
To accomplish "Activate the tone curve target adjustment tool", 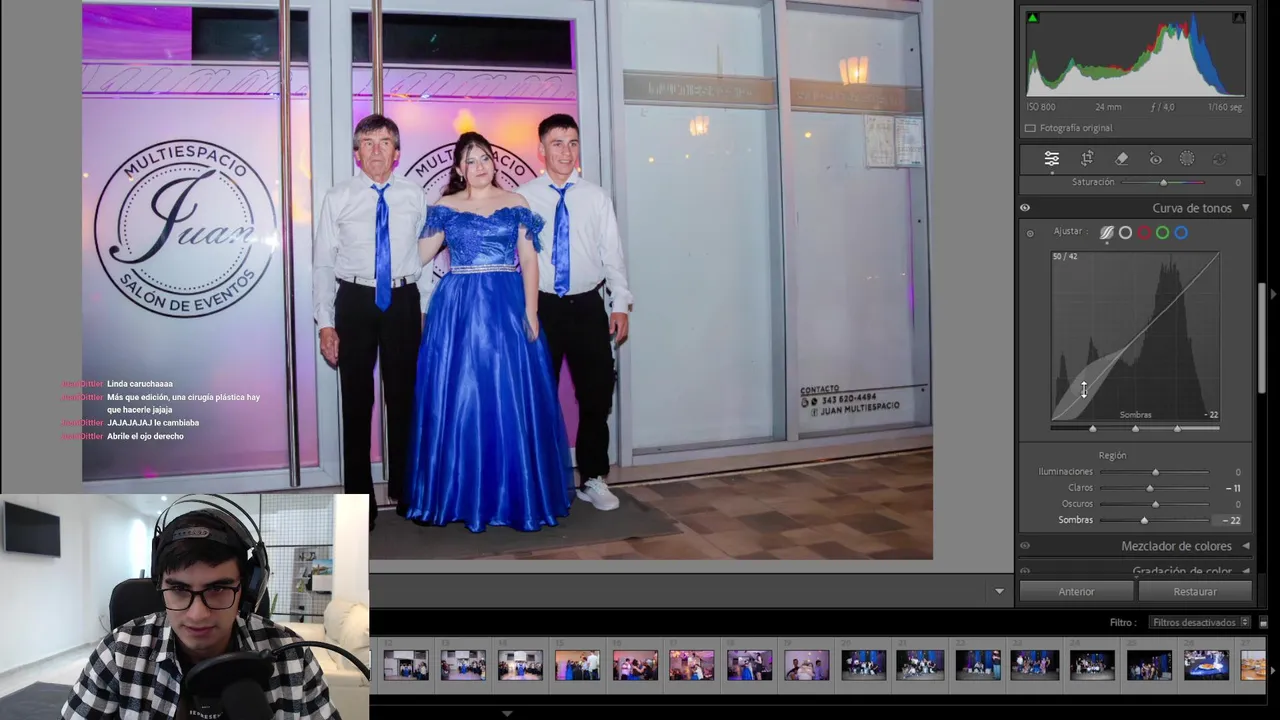I will click(x=1030, y=233).
